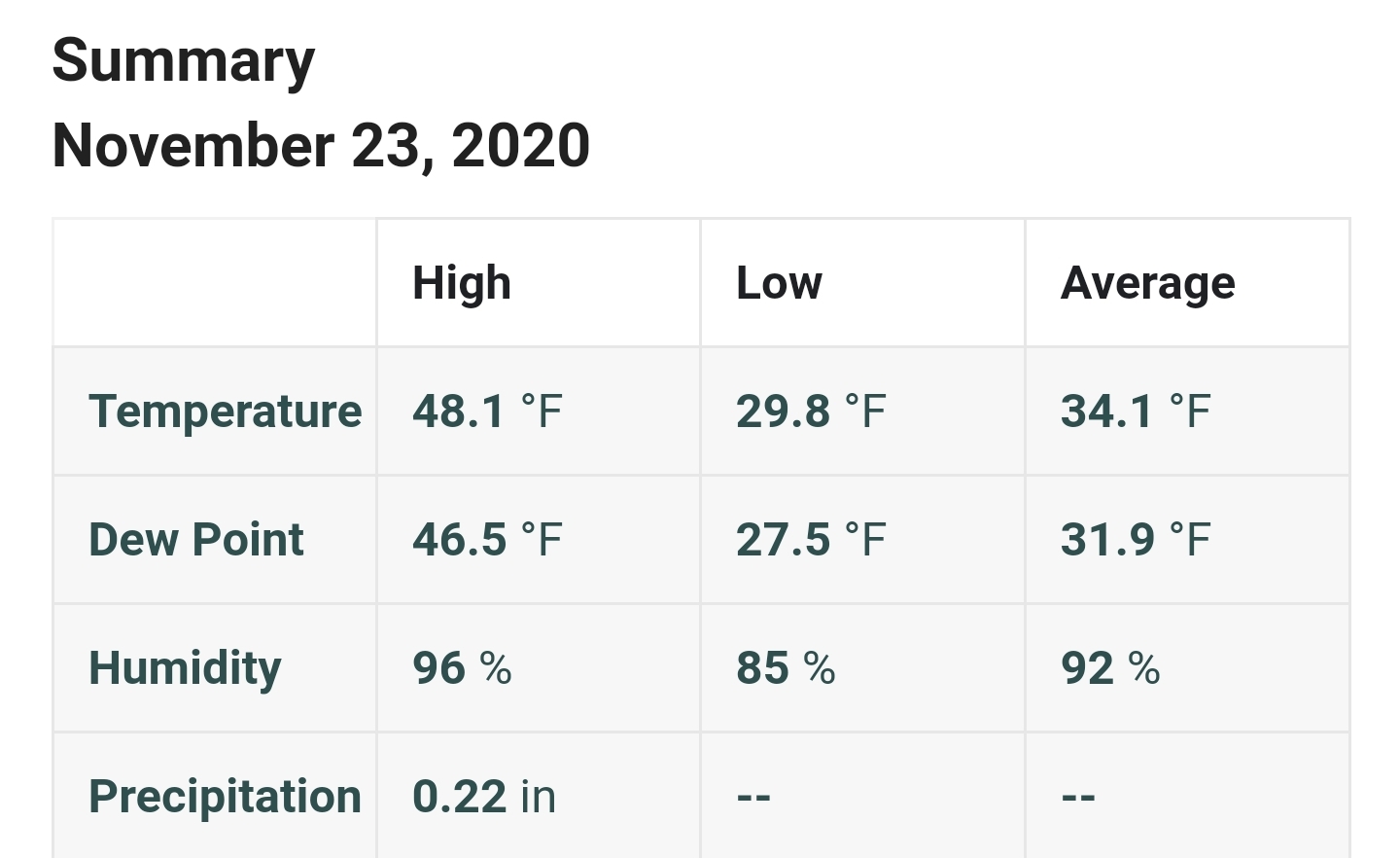Select the average temperature value 34.1 °F
Image resolution: width=1400 pixels, height=858 pixels.
1136,411
